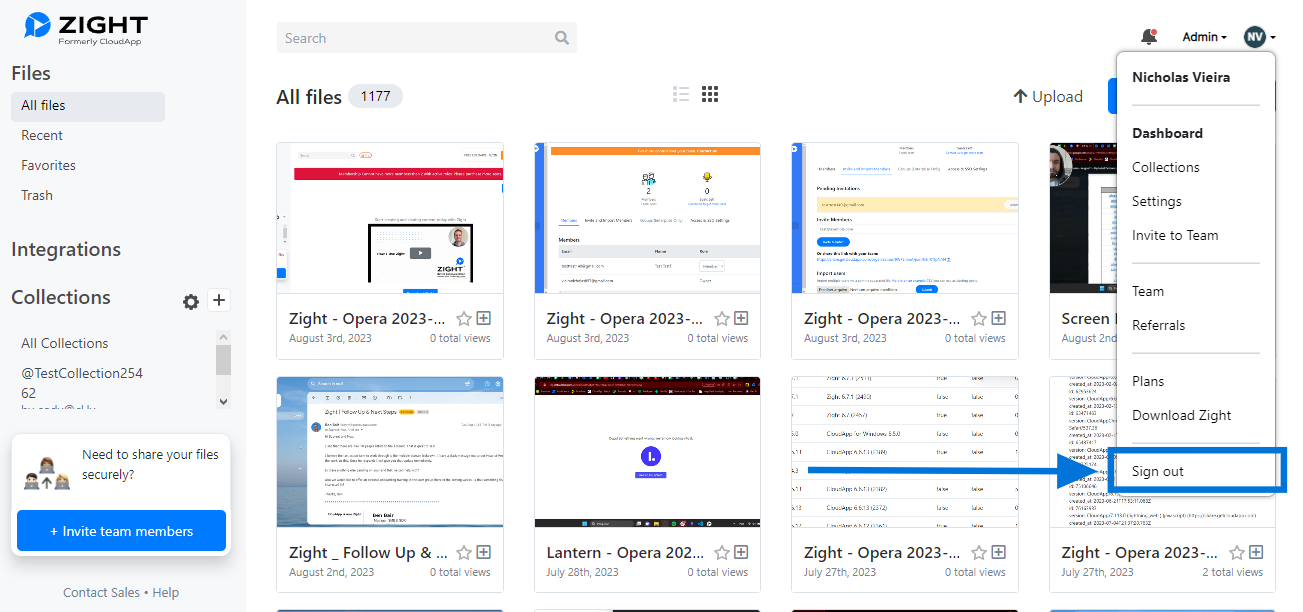The image size is (1303, 612).
Task: Open Collections from user menu
Action: (x=1166, y=167)
